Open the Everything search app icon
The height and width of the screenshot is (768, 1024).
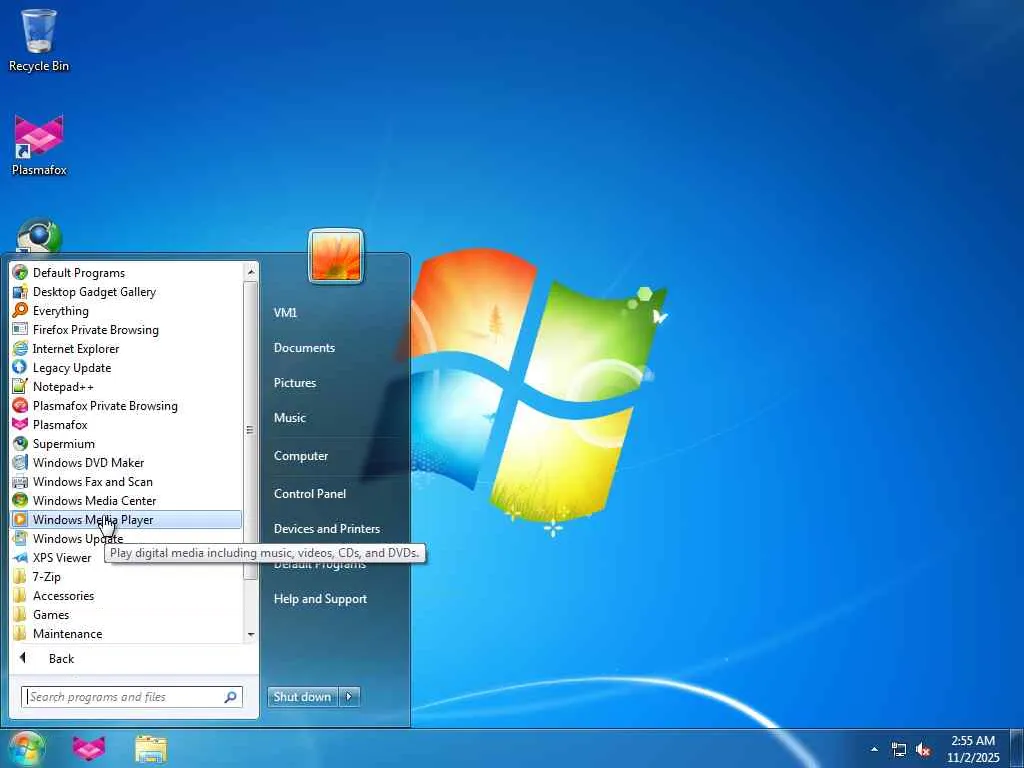point(20,310)
